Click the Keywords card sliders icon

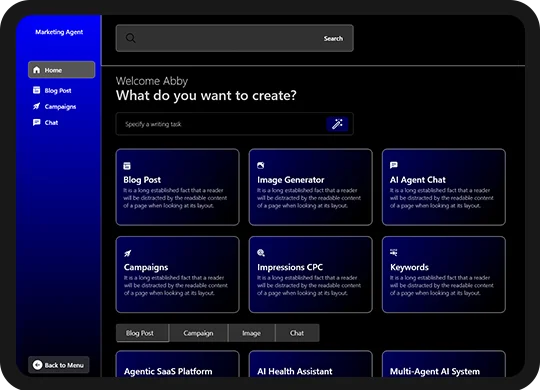(x=394, y=252)
